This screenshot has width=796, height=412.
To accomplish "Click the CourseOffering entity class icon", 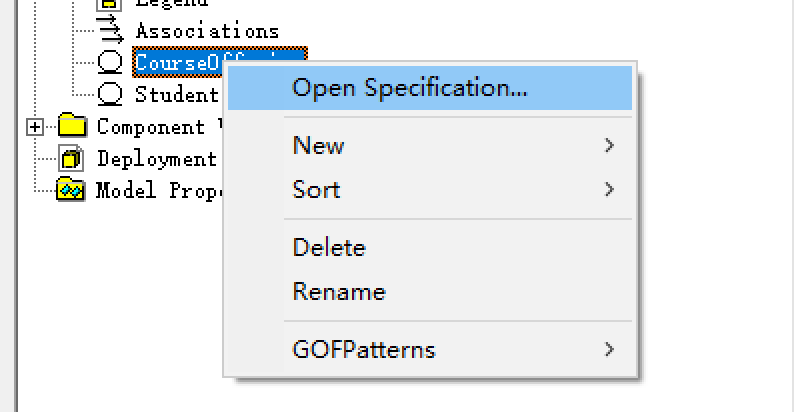I will pos(111,64).
